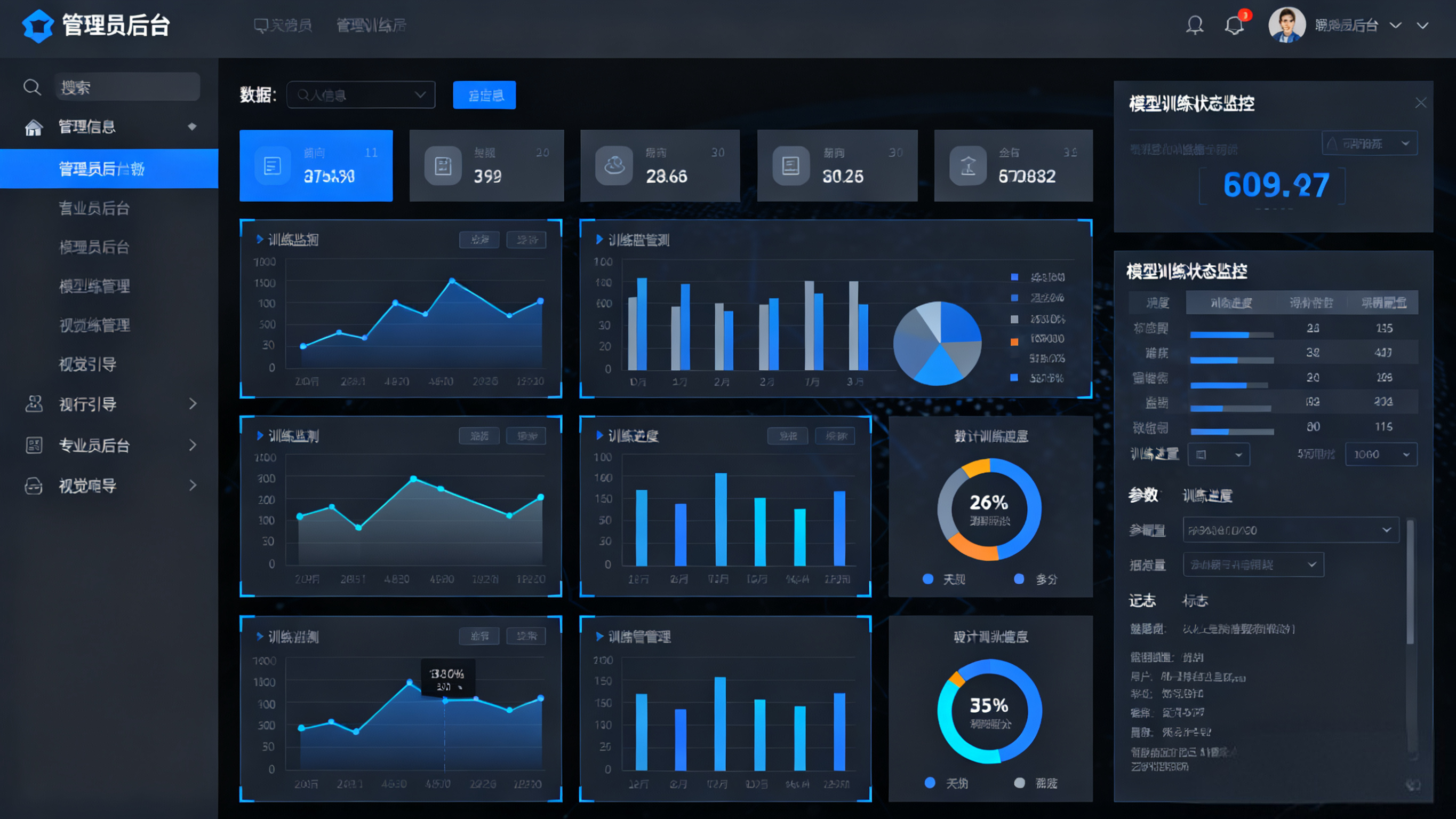This screenshot has height=819, width=1456.
Task: Click the 搜索 search input field
Action: (x=127, y=87)
